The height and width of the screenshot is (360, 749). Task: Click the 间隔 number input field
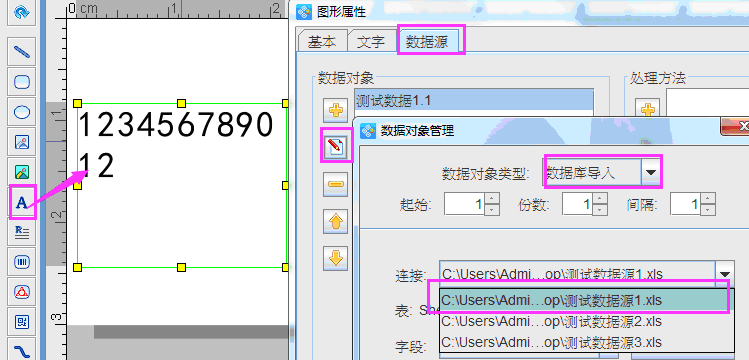coord(685,204)
